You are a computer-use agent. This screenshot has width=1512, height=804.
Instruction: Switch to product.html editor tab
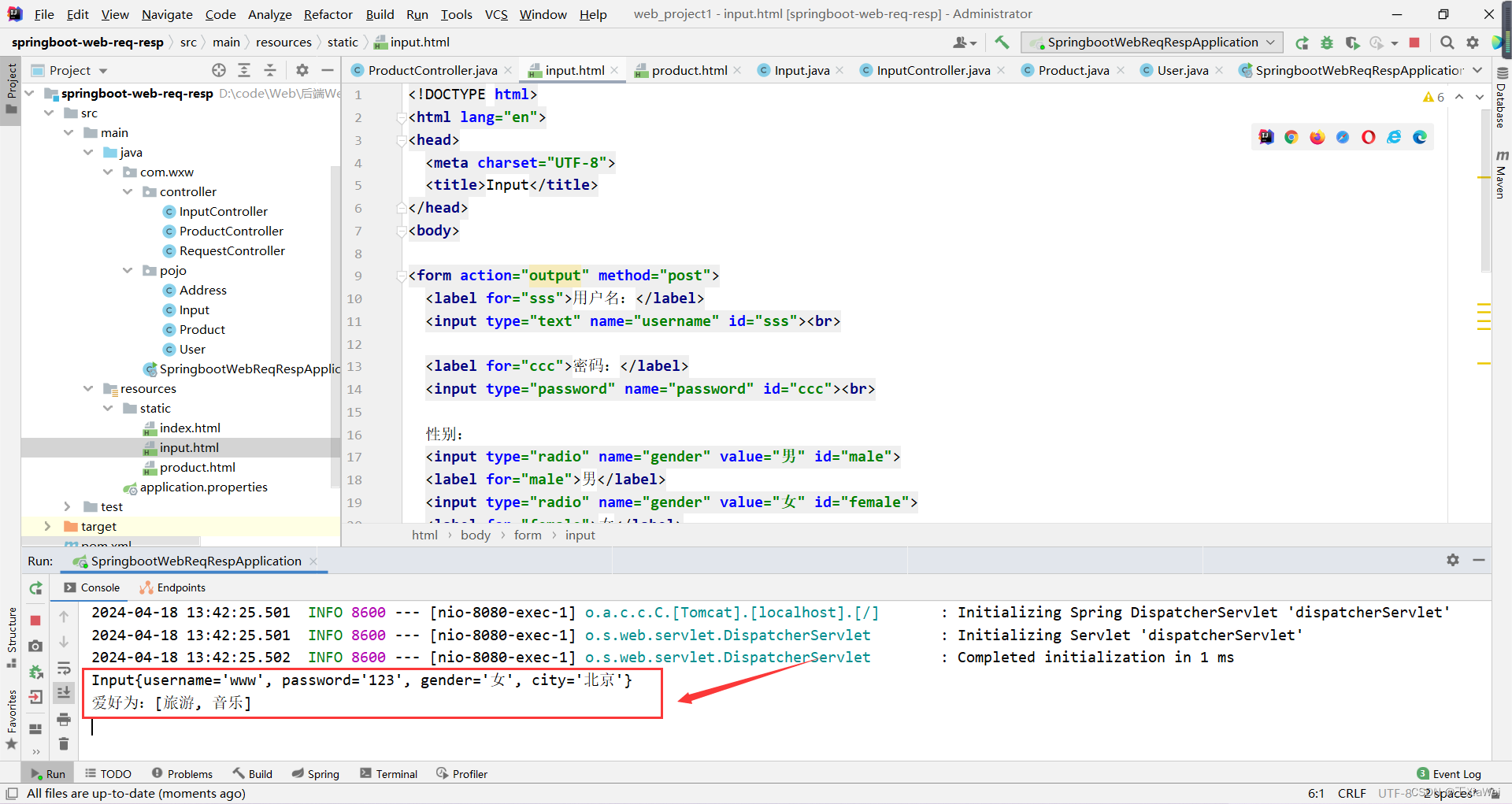pyautogui.click(x=689, y=70)
